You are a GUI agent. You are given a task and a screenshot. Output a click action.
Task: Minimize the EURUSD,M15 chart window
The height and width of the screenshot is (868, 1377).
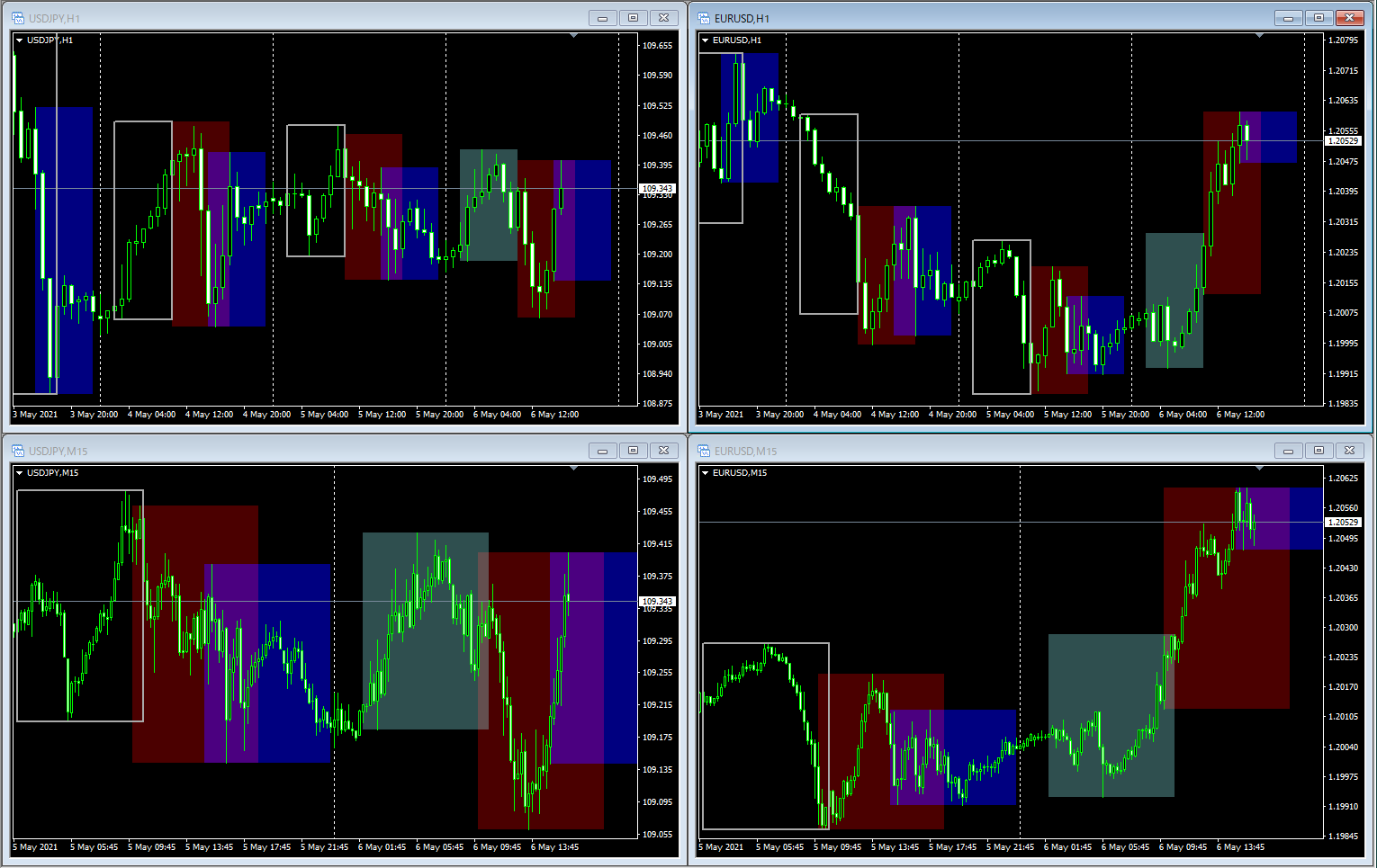click(1288, 451)
